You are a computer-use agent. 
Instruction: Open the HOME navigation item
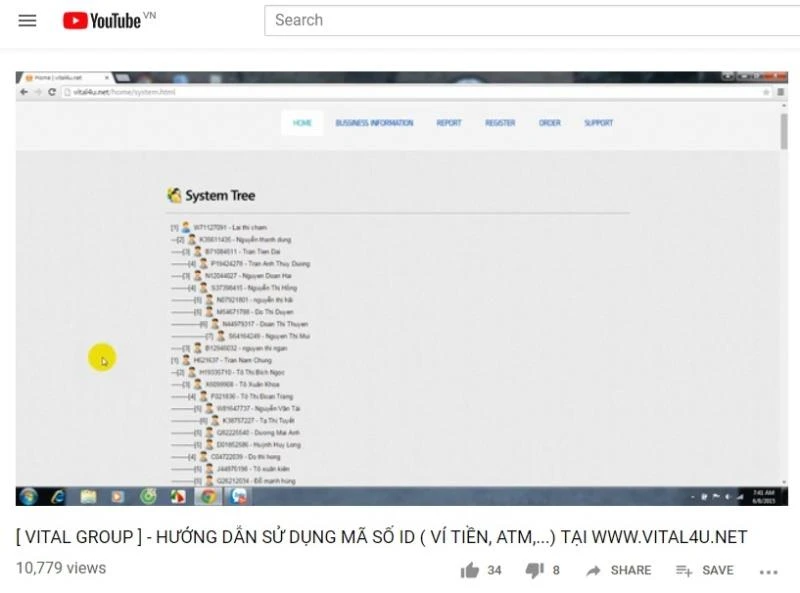point(302,123)
